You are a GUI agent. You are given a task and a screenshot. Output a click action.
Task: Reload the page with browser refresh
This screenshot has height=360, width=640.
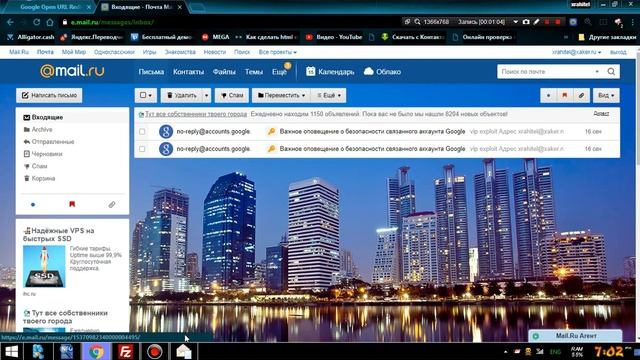click(37, 22)
